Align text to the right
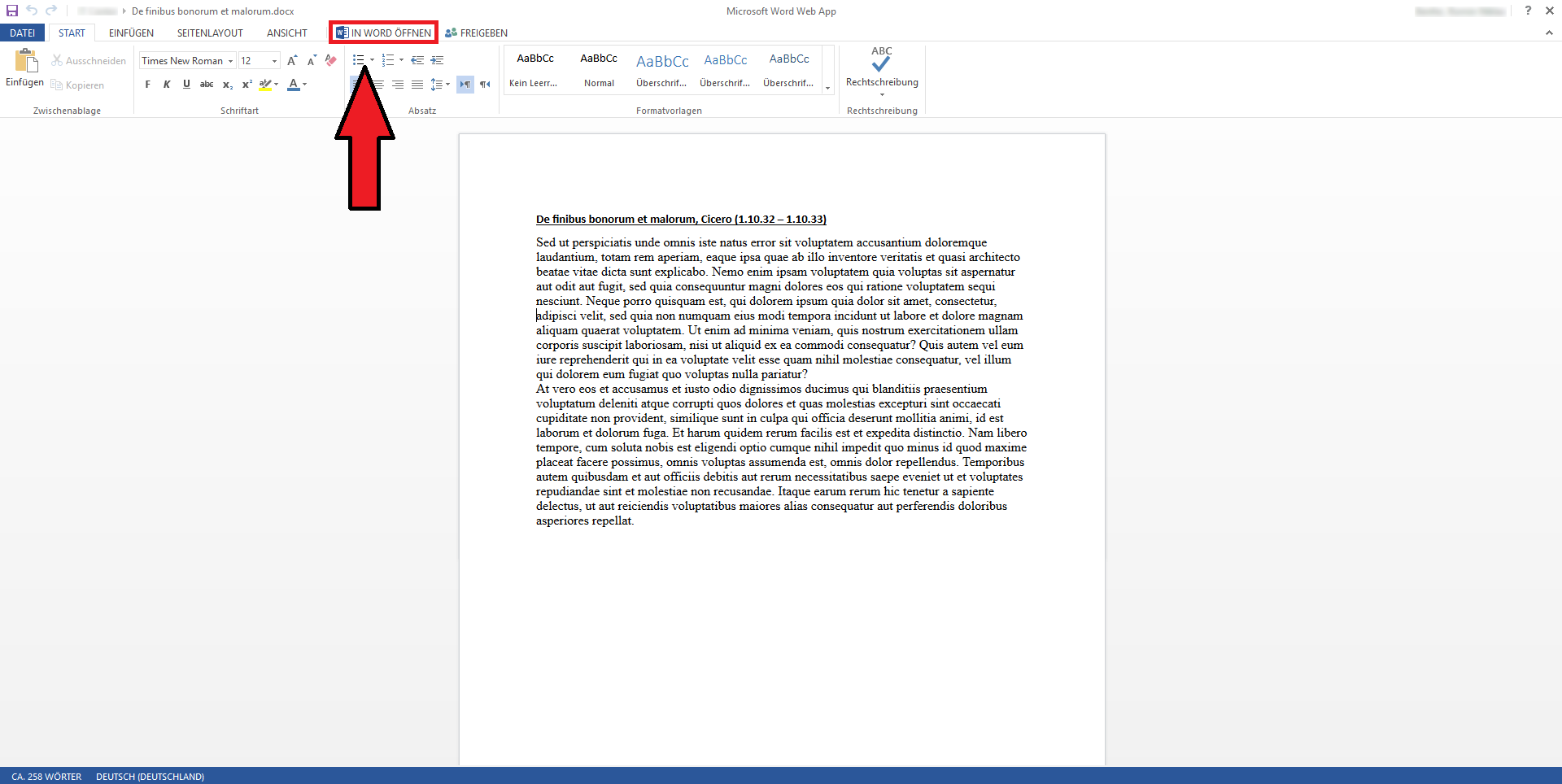1562x784 pixels. coord(398,85)
